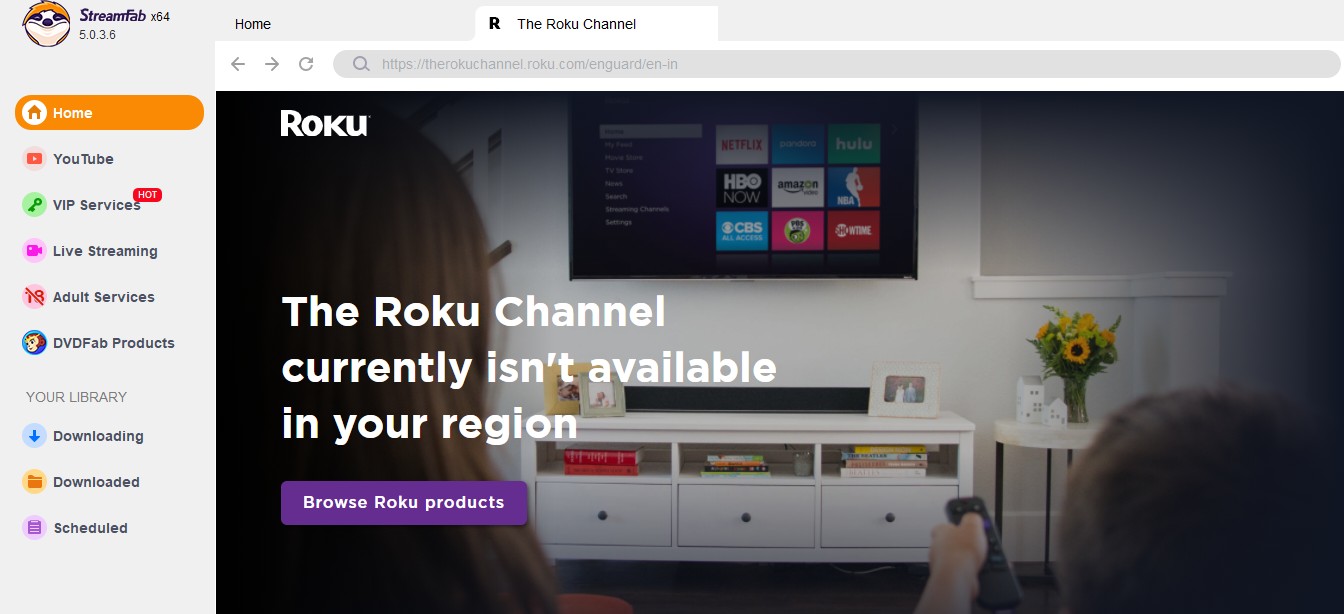Reload the page with refresh icon

click(307, 64)
